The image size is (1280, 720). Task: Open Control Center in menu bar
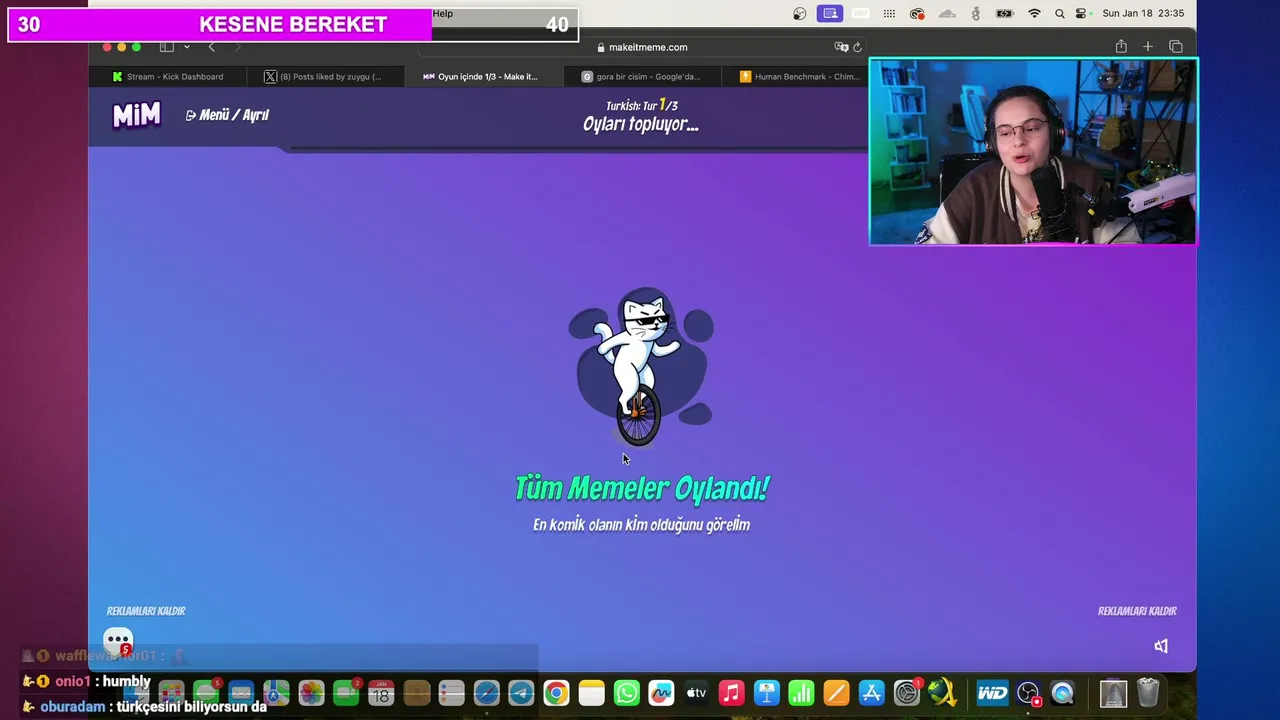(x=1081, y=14)
